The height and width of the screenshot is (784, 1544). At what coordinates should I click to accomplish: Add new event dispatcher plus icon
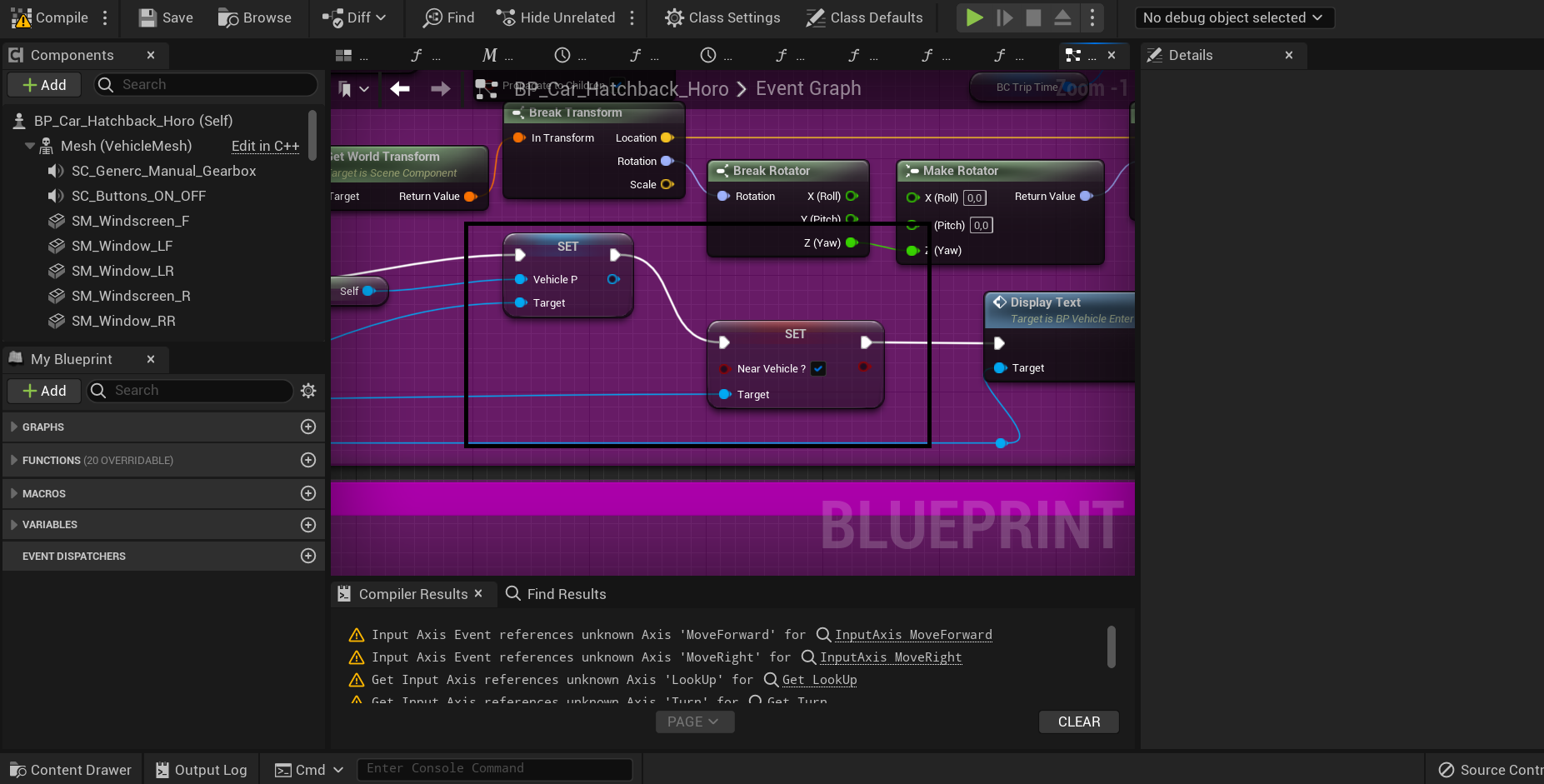(x=308, y=556)
